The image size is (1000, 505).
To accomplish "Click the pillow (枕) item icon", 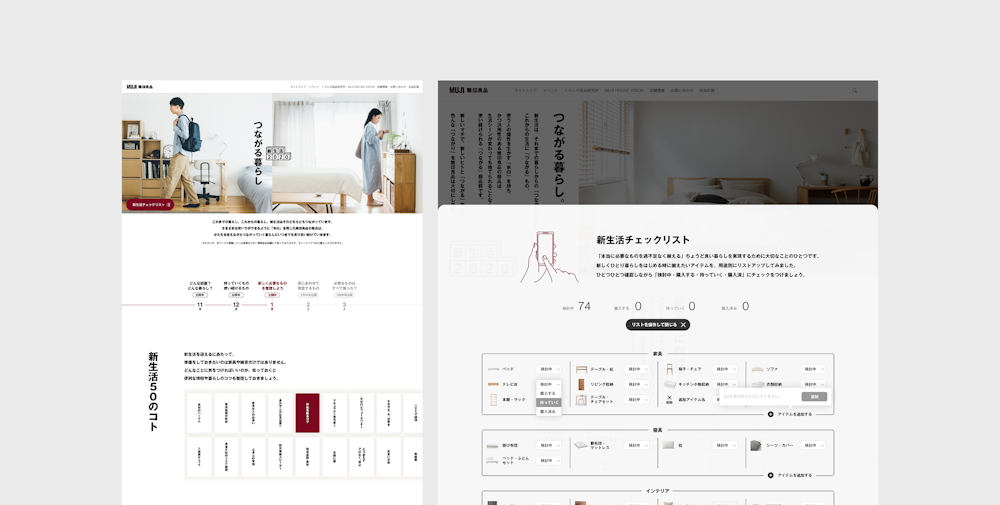I will (x=668, y=445).
